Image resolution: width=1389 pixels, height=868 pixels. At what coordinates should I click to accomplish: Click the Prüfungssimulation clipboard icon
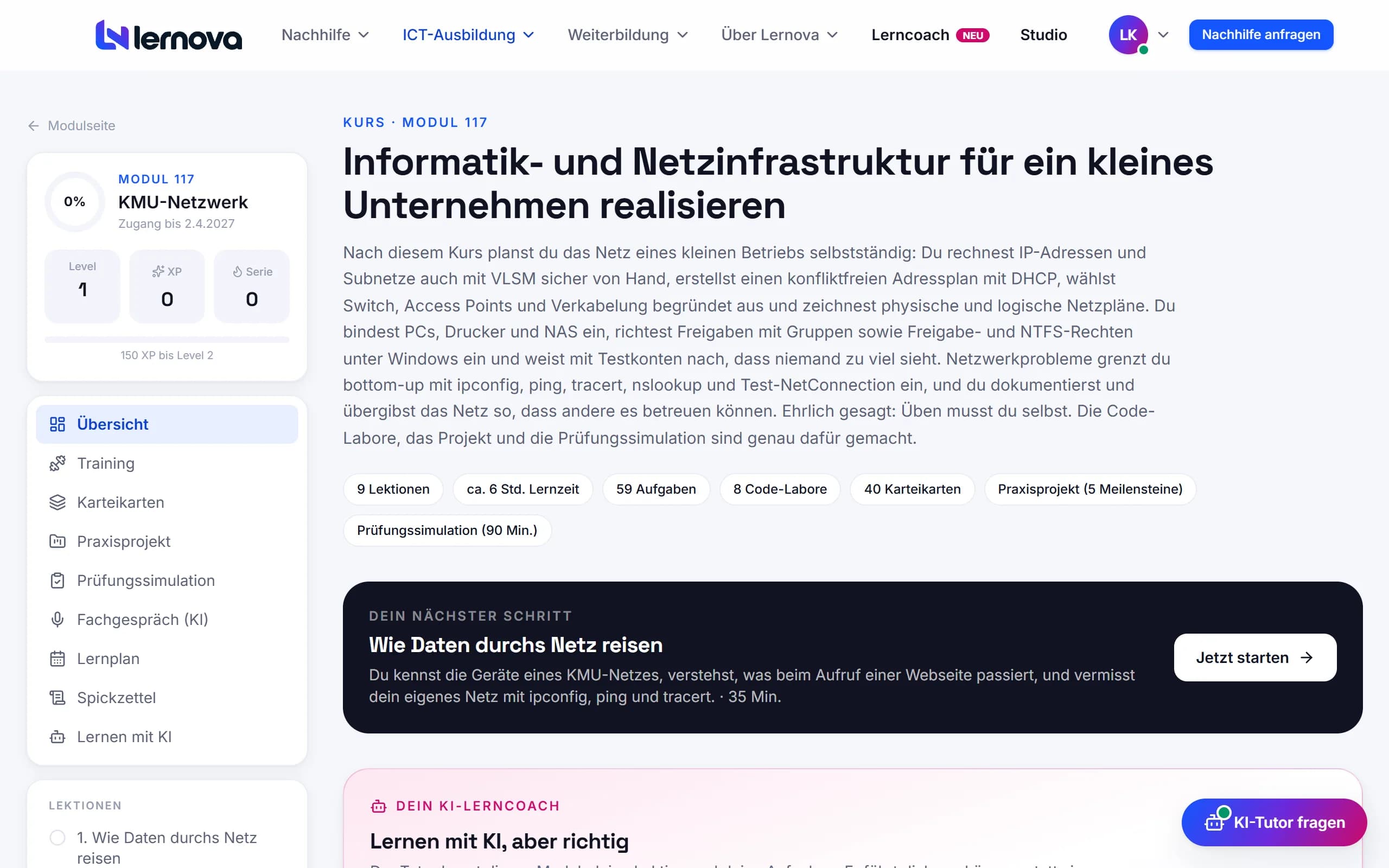(x=58, y=580)
